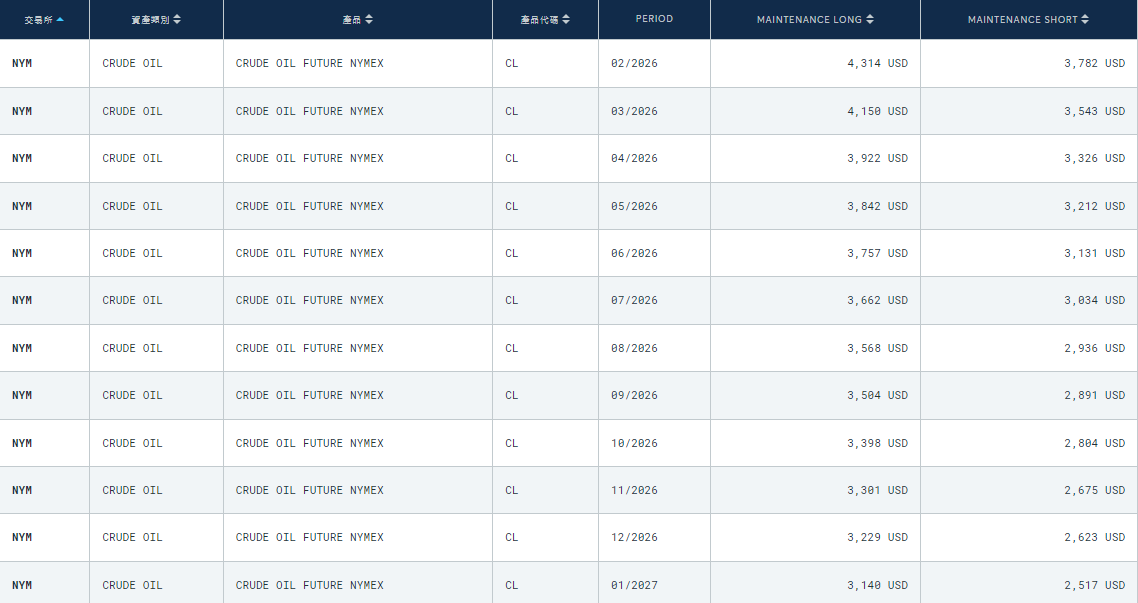1138x603 pixels.
Task: Sort by Maintenance Short arrows
Action: [x=1085, y=20]
